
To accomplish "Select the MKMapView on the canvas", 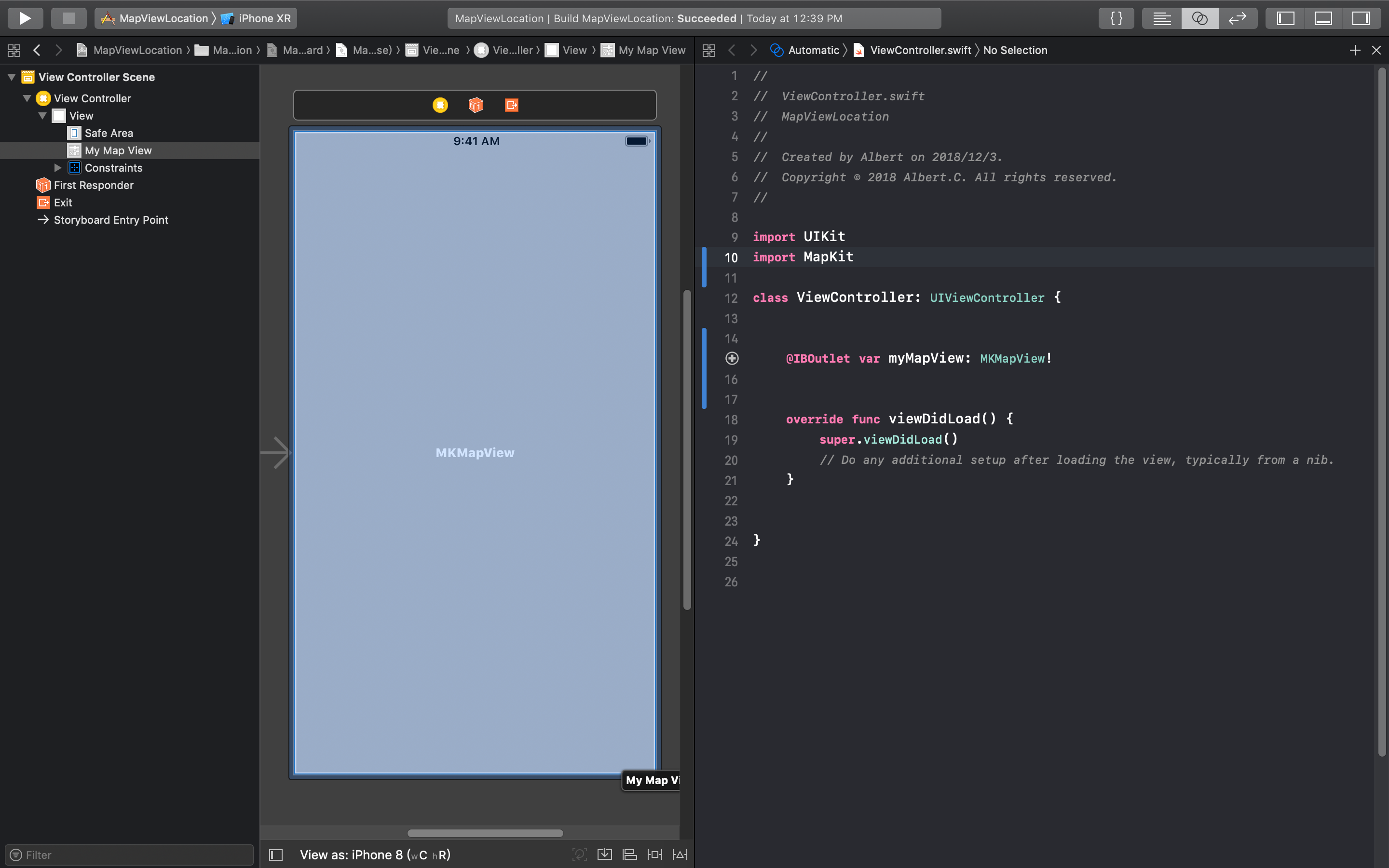I will [x=475, y=453].
